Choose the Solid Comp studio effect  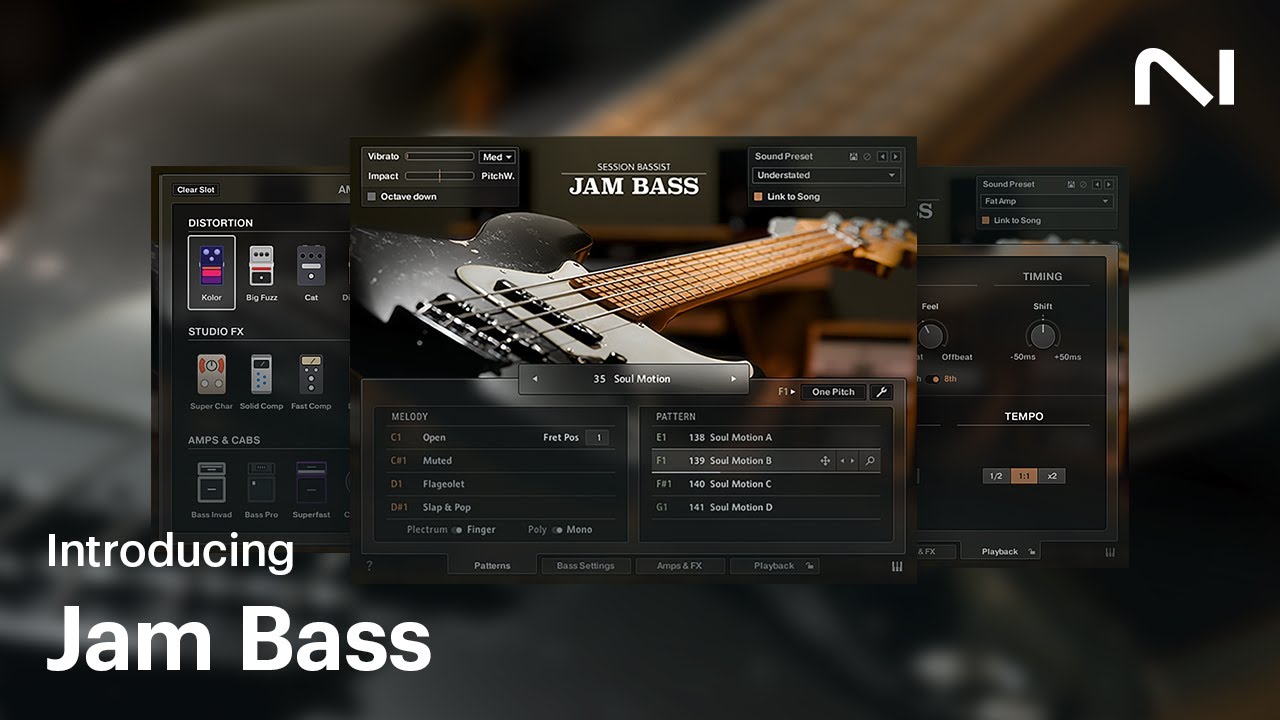point(261,381)
